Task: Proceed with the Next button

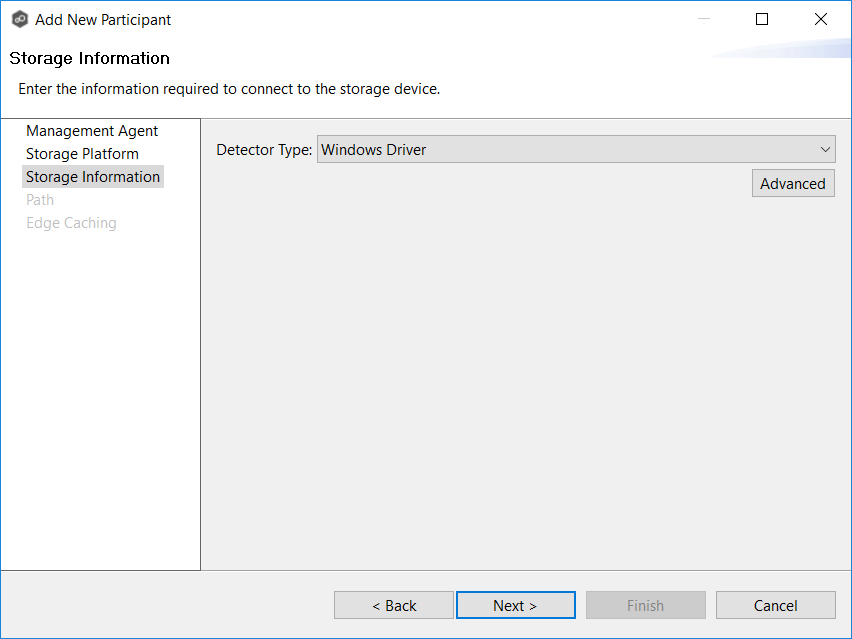Action: coord(515,605)
